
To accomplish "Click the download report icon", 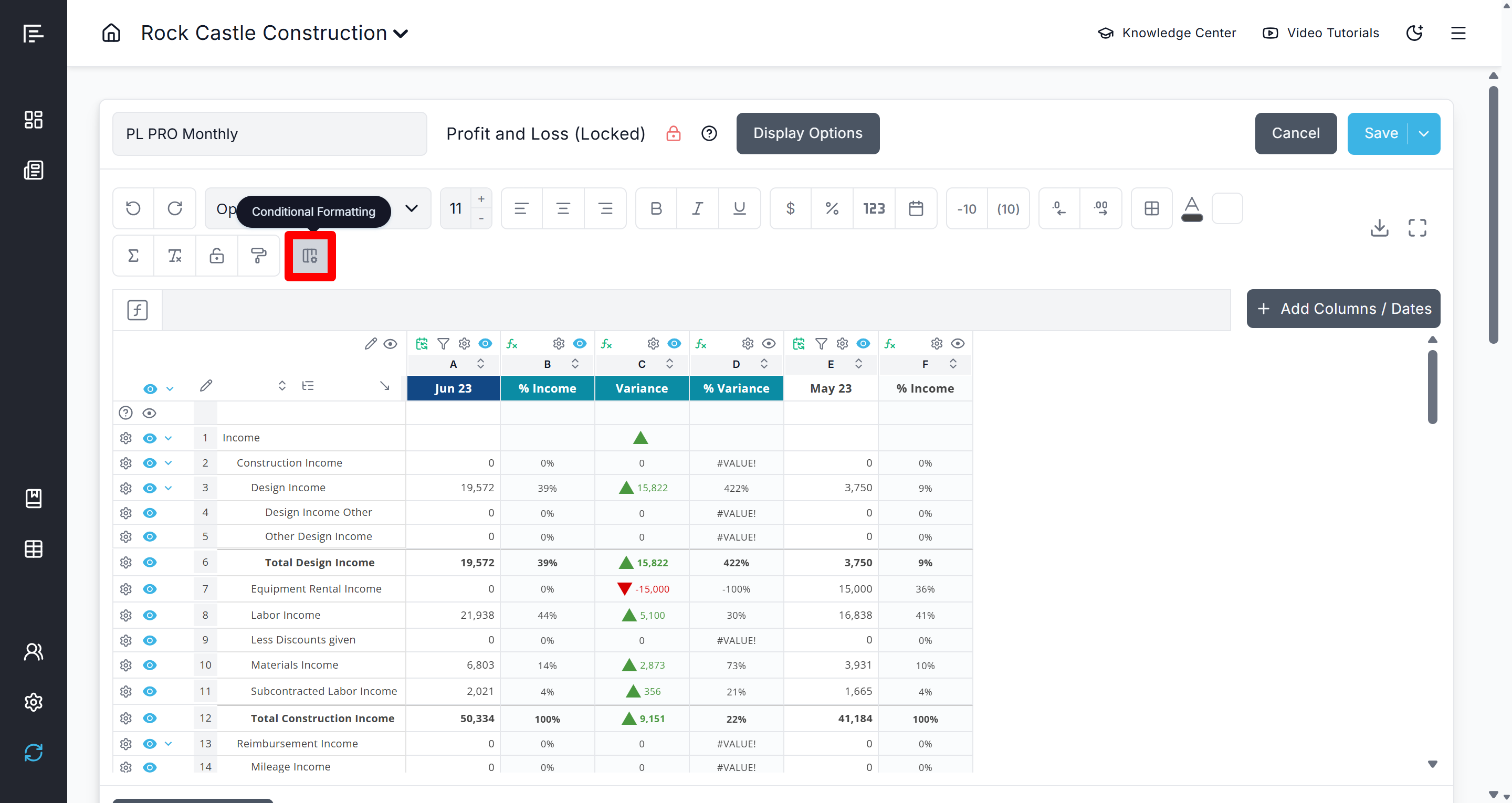I will 1379,228.
